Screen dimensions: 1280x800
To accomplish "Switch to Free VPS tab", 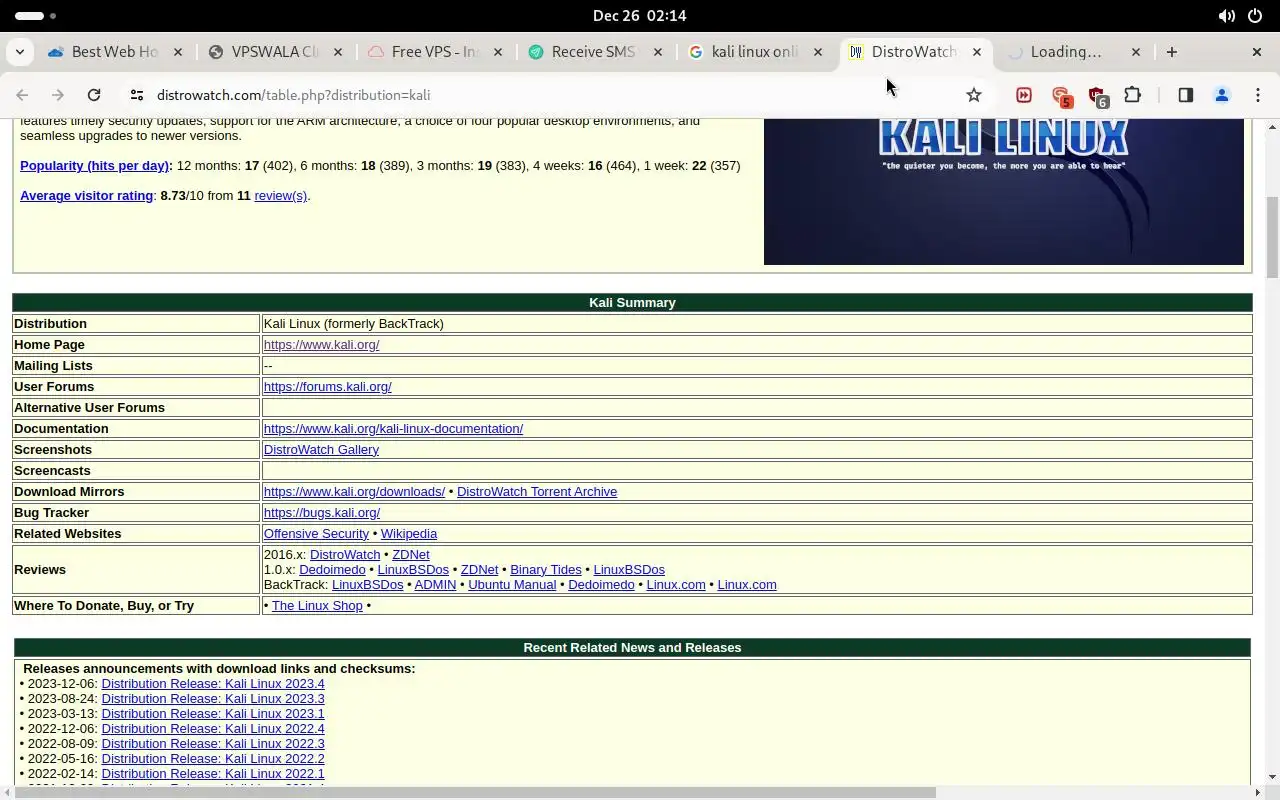I will 435,52.
